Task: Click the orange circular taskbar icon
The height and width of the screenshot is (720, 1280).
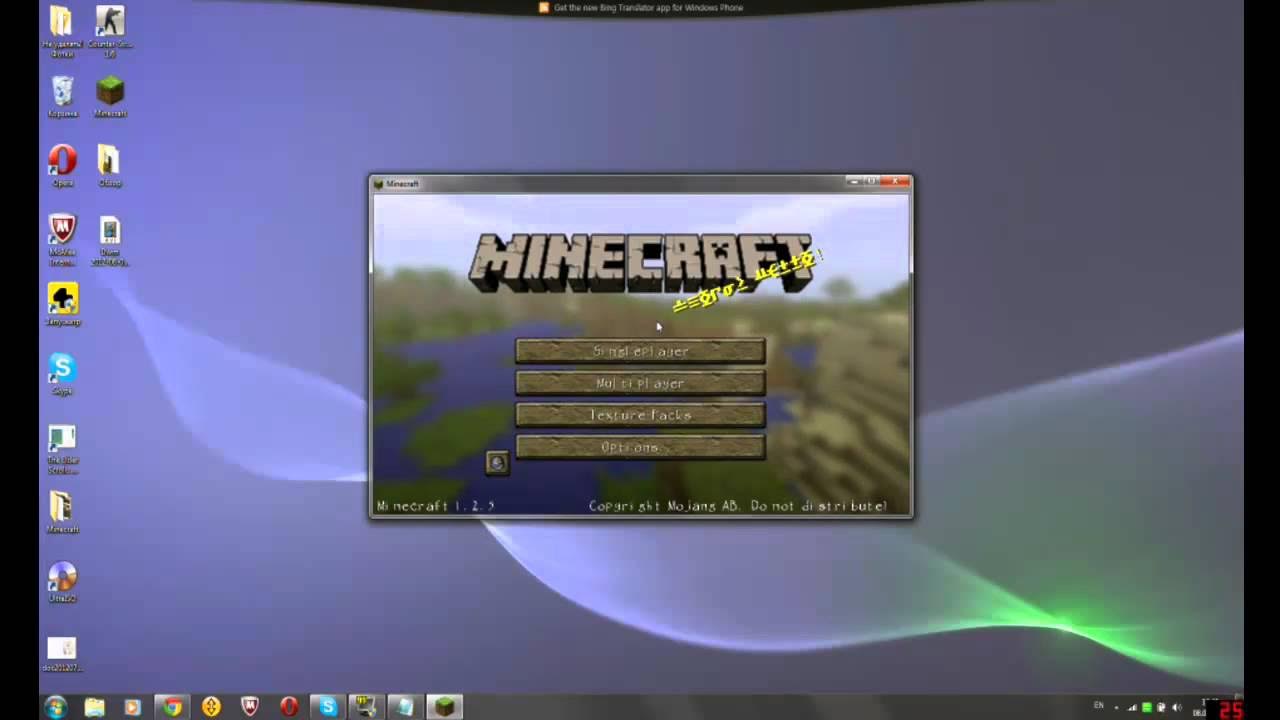Action: click(x=211, y=707)
